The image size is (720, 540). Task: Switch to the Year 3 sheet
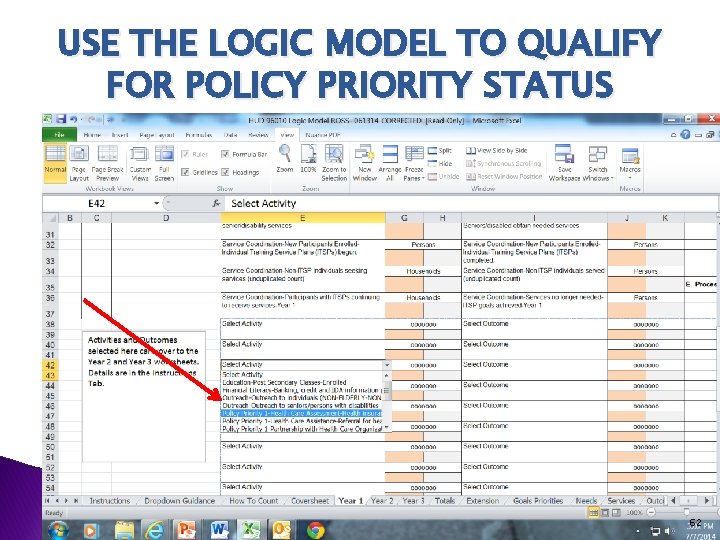(x=413, y=501)
